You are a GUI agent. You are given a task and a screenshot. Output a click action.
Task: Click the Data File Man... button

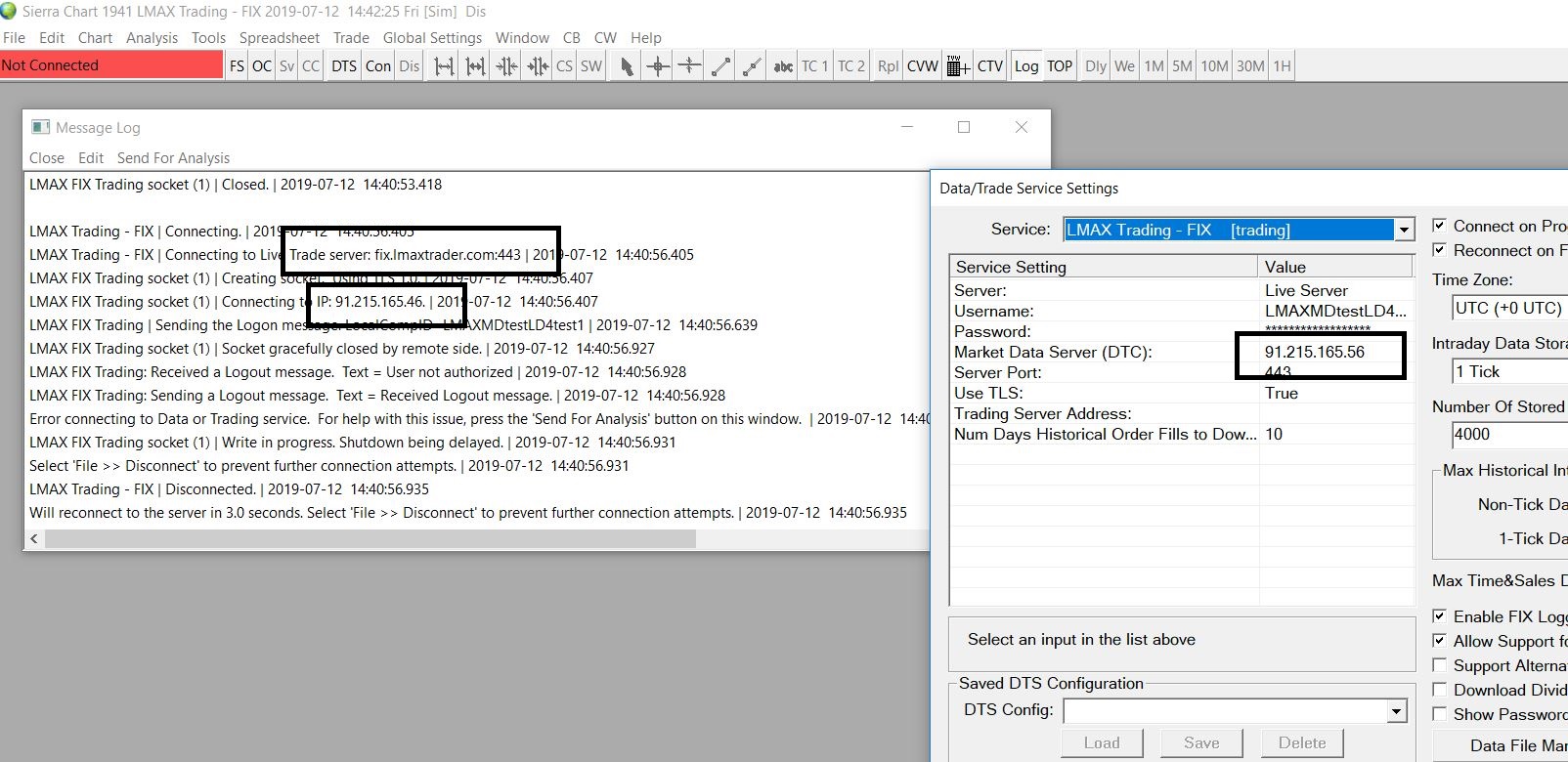(x=1501, y=745)
